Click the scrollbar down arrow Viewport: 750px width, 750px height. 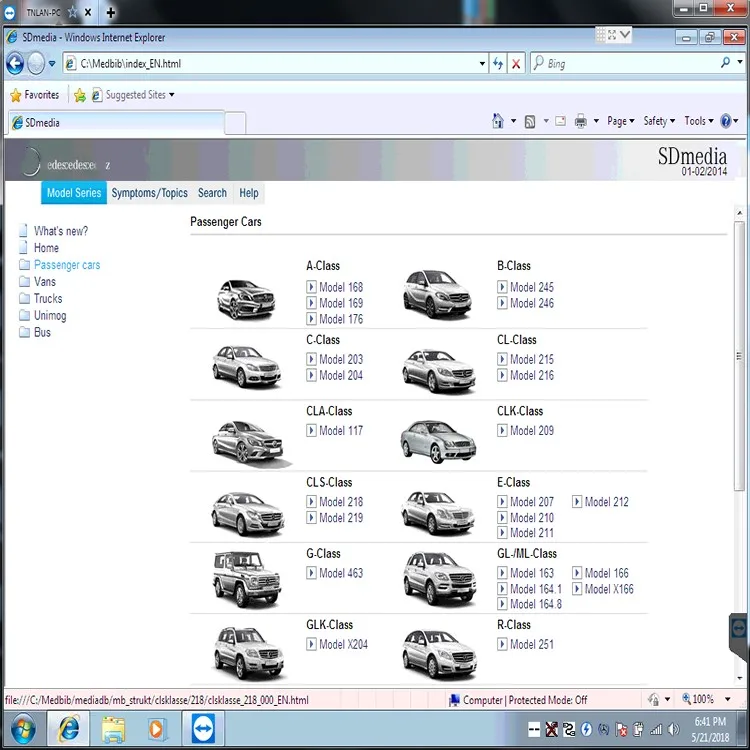click(739, 678)
